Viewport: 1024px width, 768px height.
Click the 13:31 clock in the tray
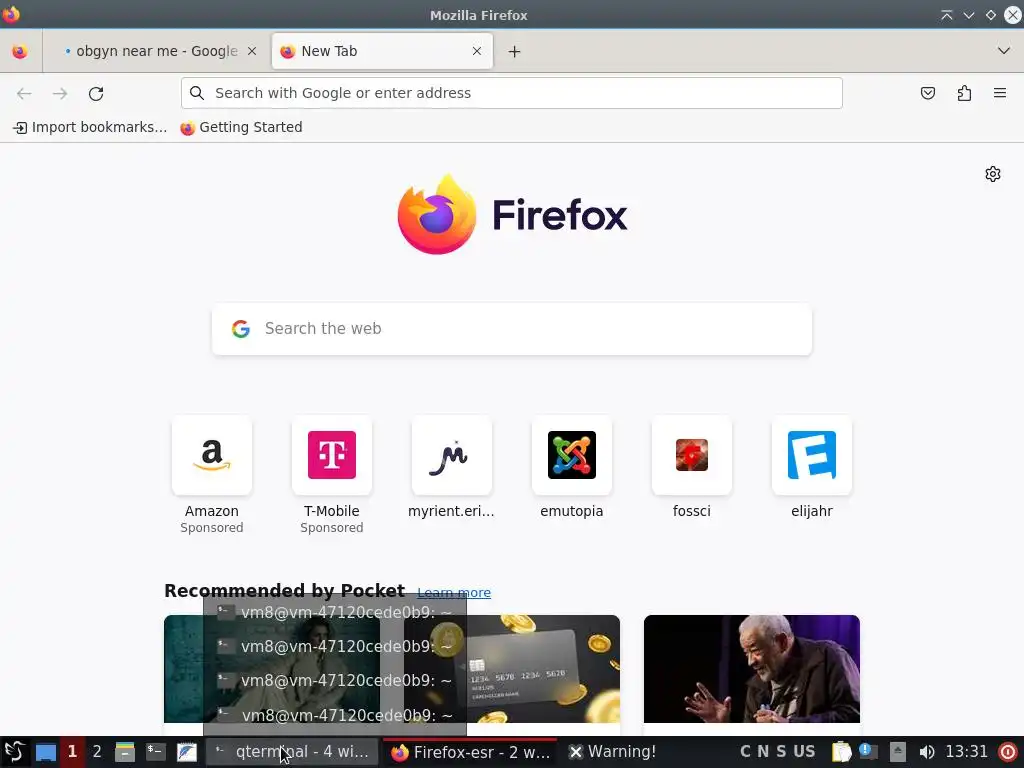pyautogui.click(x=967, y=752)
